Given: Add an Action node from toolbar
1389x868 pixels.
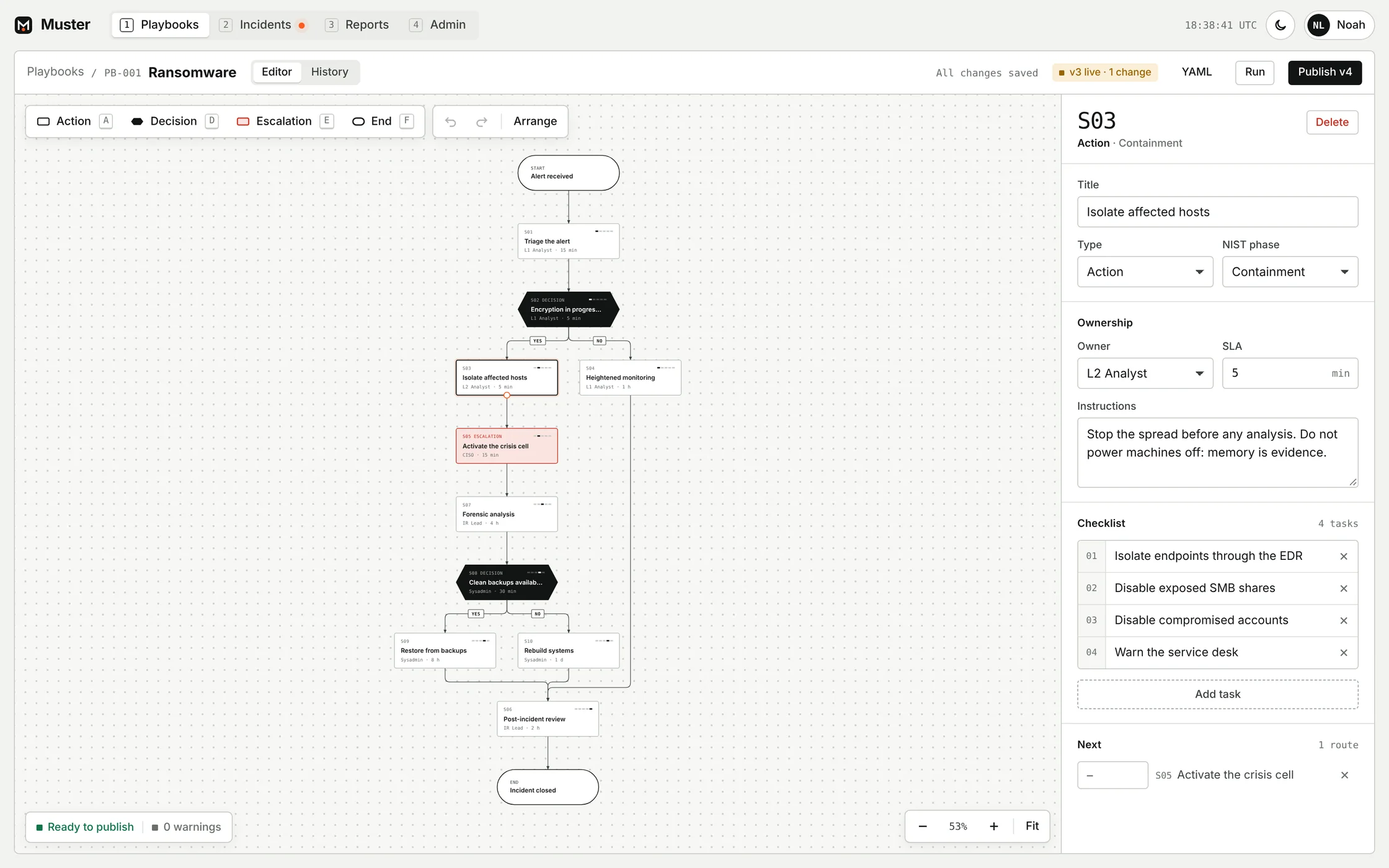Looking at the screenshot, I should pos(74,122).
